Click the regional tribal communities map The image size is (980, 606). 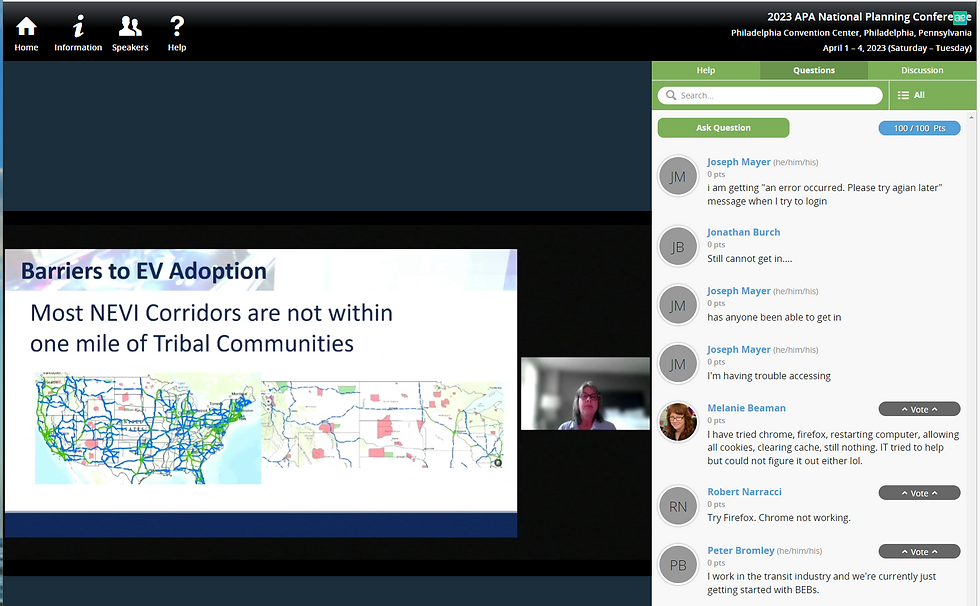pyautogui.click(x=382, y=424)
